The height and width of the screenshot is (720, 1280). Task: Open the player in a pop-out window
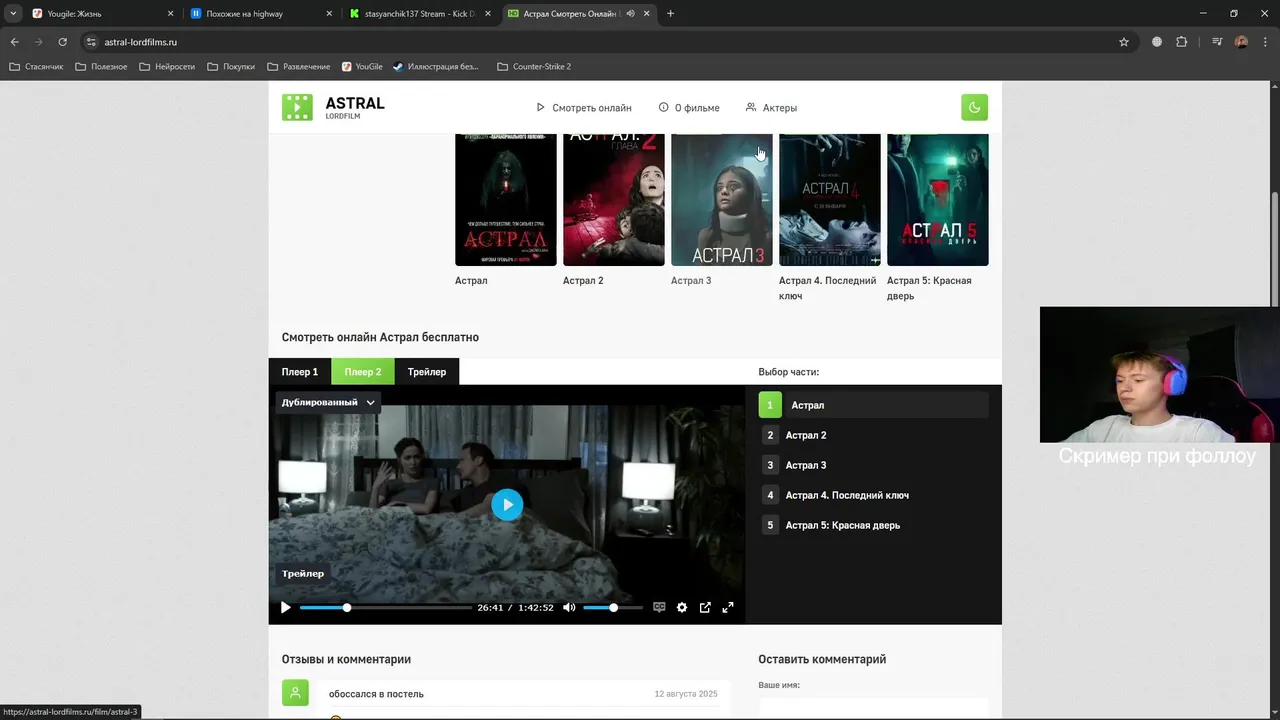point(705,607)
